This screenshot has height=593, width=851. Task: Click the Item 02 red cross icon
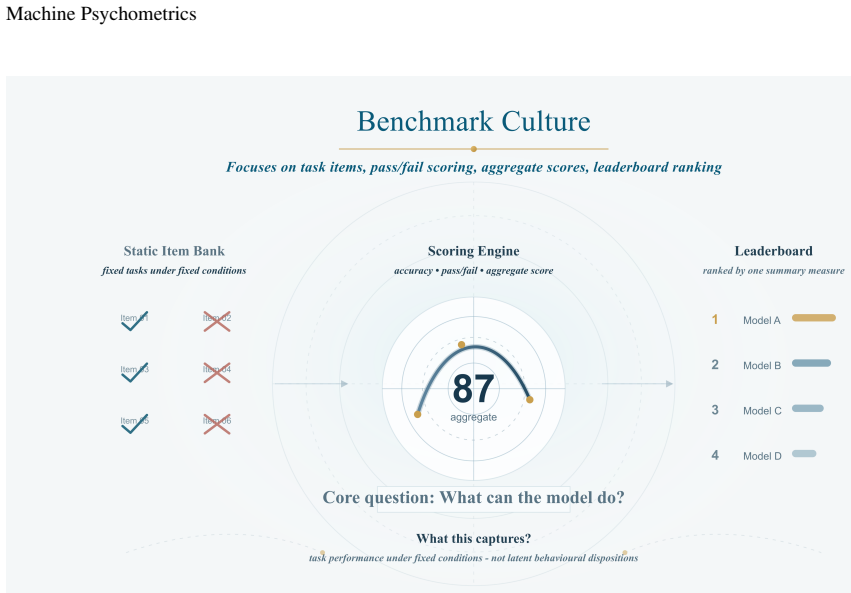[x=217, y=321]
